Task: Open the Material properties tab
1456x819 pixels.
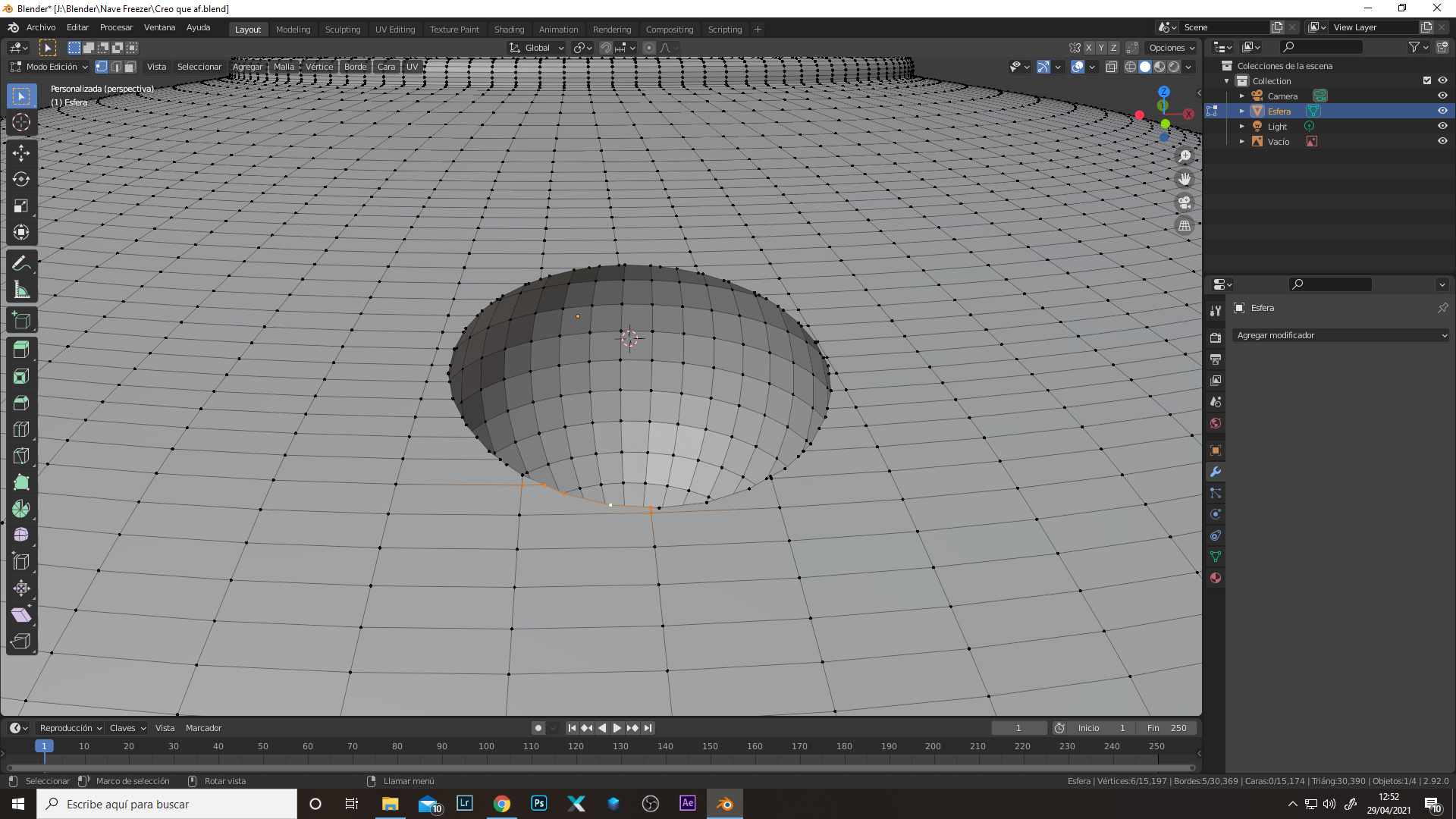Action: click(x=1216, y=578)
